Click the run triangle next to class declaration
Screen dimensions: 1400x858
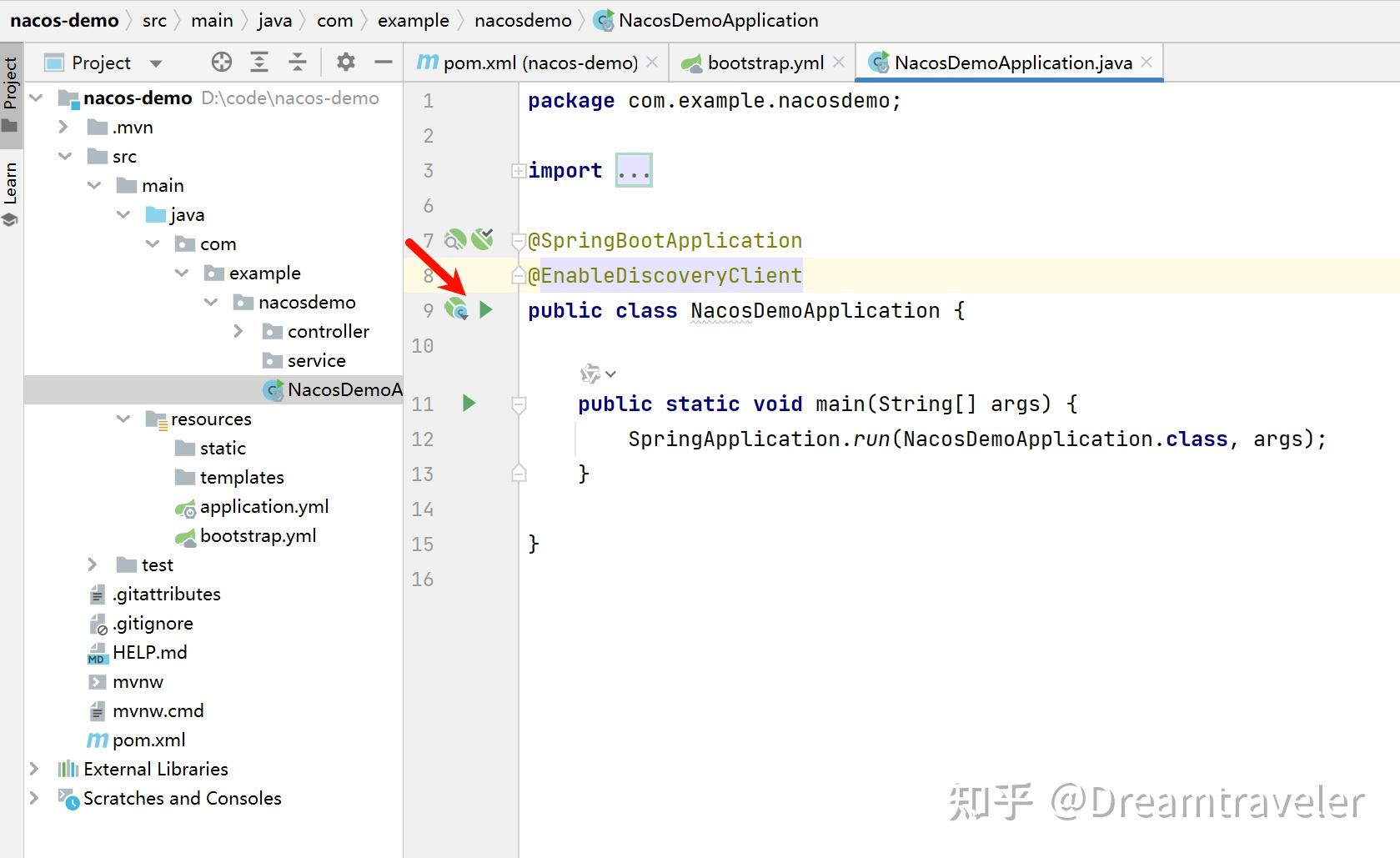(486, 309)
